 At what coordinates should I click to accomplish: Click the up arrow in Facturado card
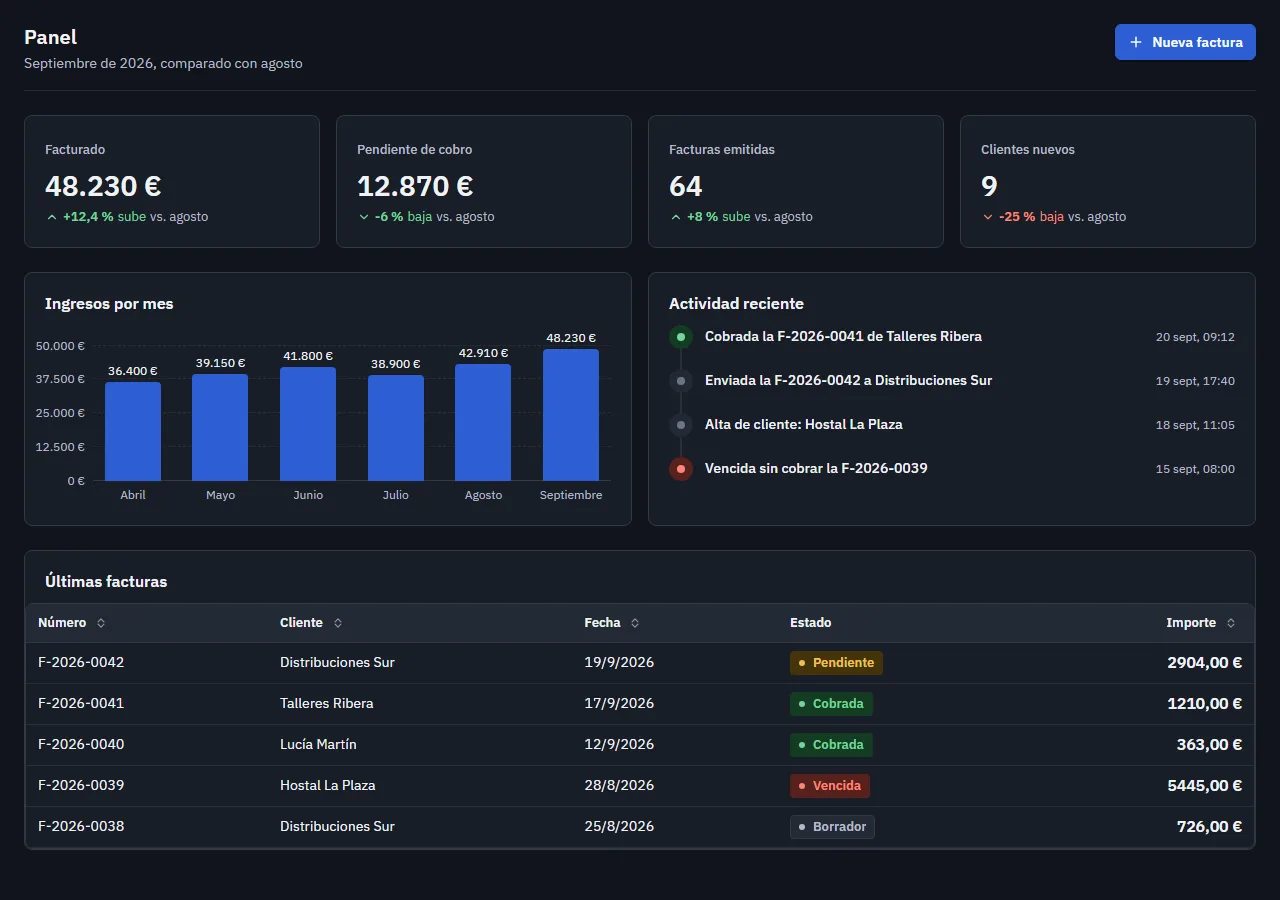(x=52, y=217)
